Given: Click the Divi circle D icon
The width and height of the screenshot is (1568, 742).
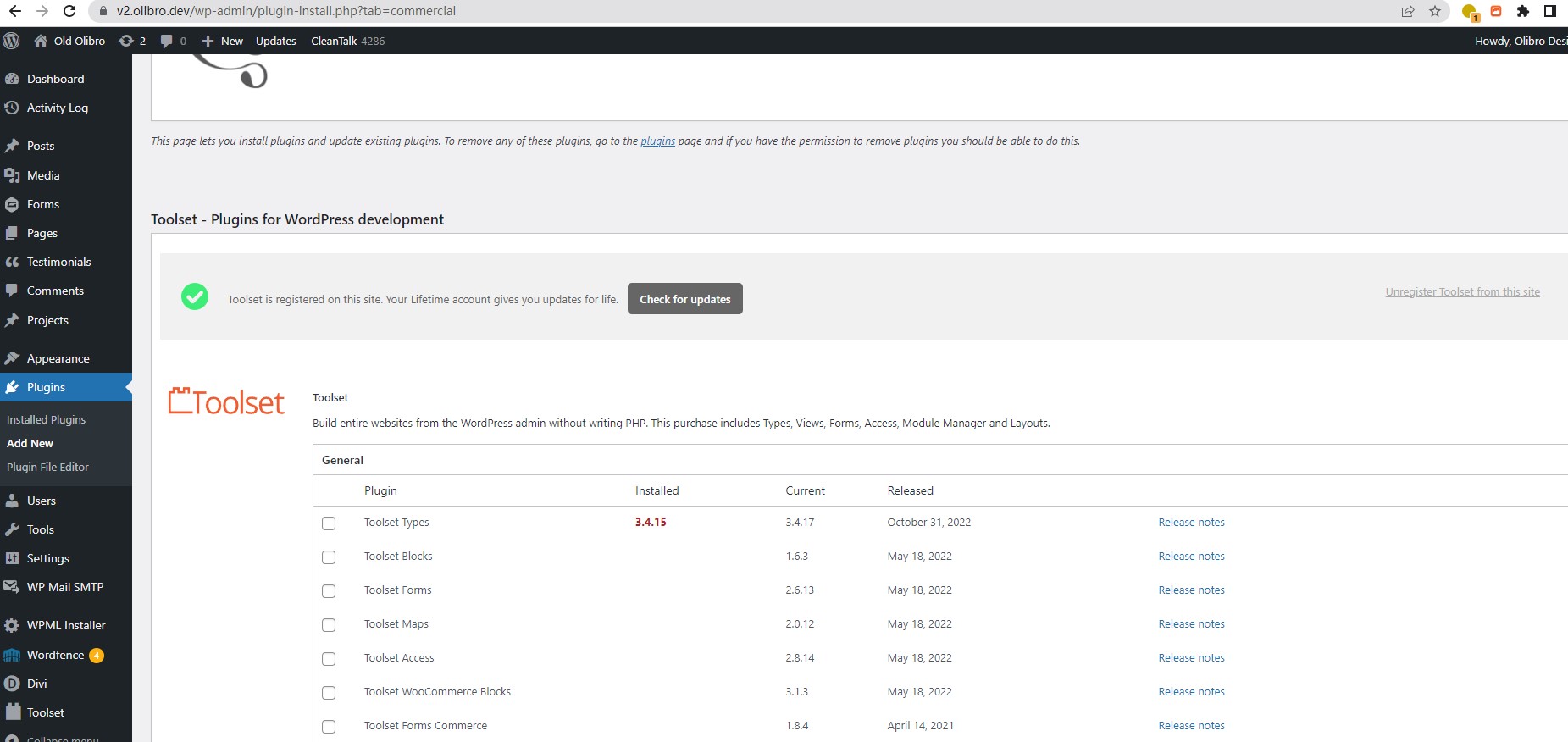Looking at the screenshot, I should coord(12,684).
